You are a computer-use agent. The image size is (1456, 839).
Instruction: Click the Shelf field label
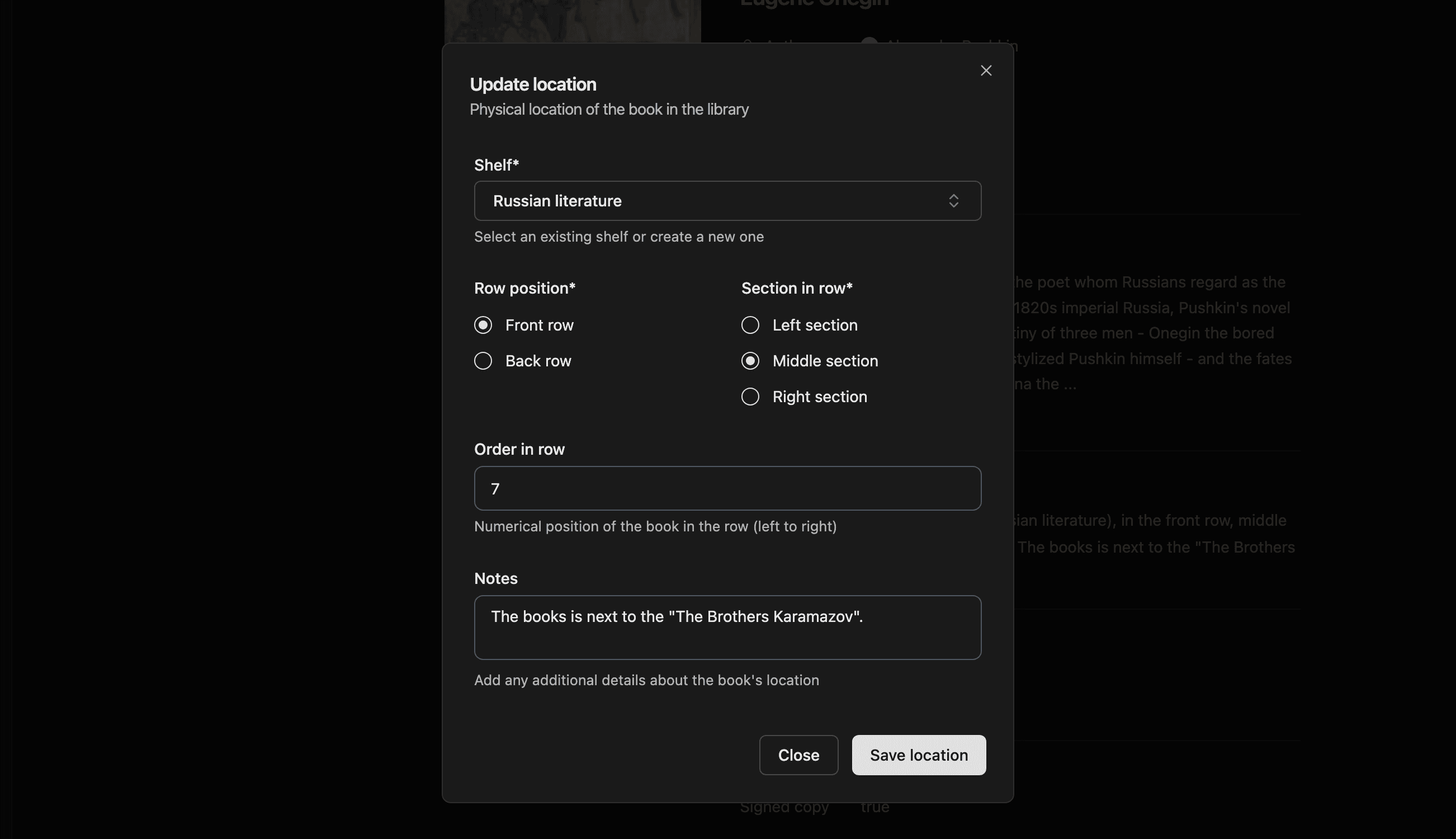click(495, 164)
